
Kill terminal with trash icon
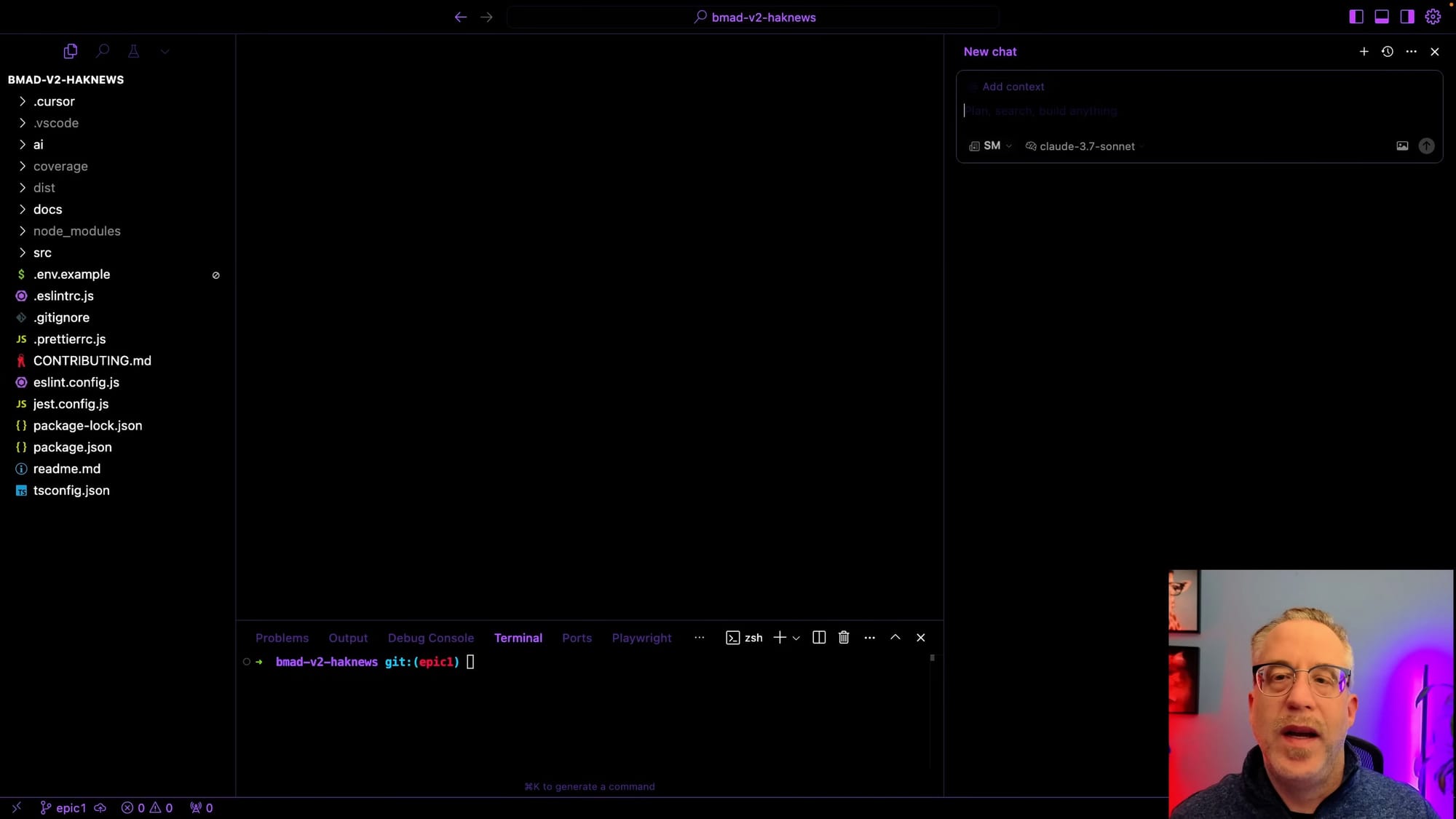point(844,638)
